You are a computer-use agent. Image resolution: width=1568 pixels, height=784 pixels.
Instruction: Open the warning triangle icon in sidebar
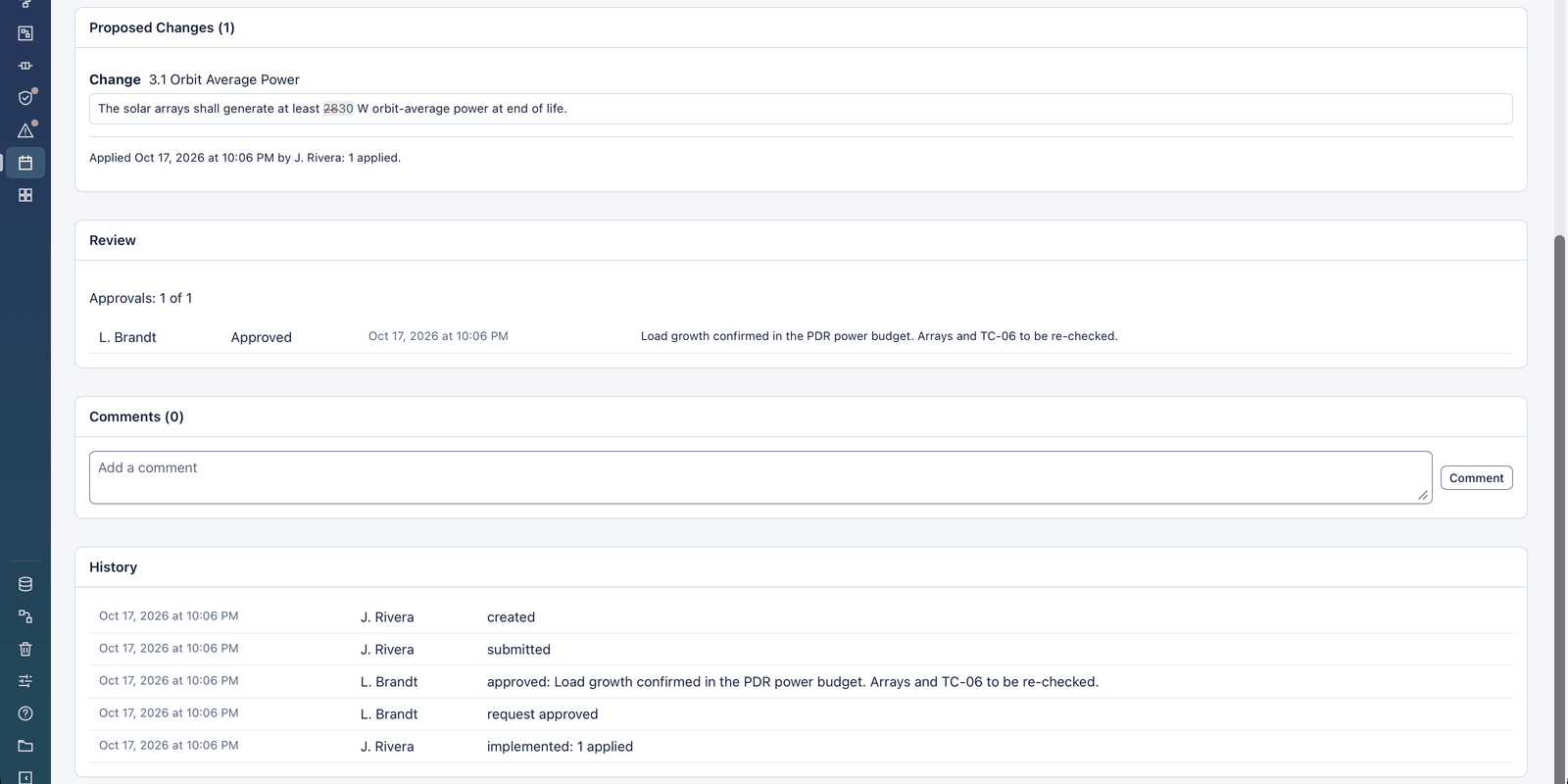point(25,130)
